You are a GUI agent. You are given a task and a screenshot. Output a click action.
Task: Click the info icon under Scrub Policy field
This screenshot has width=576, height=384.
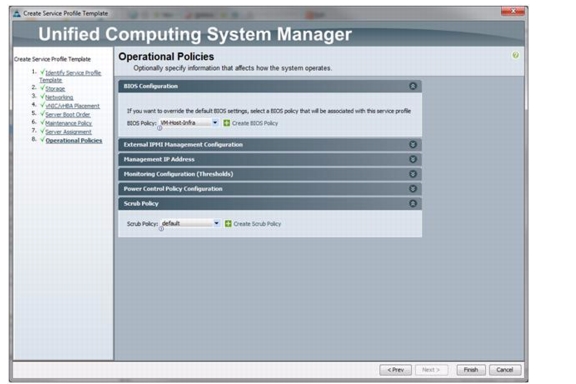[x=161, y=229]
